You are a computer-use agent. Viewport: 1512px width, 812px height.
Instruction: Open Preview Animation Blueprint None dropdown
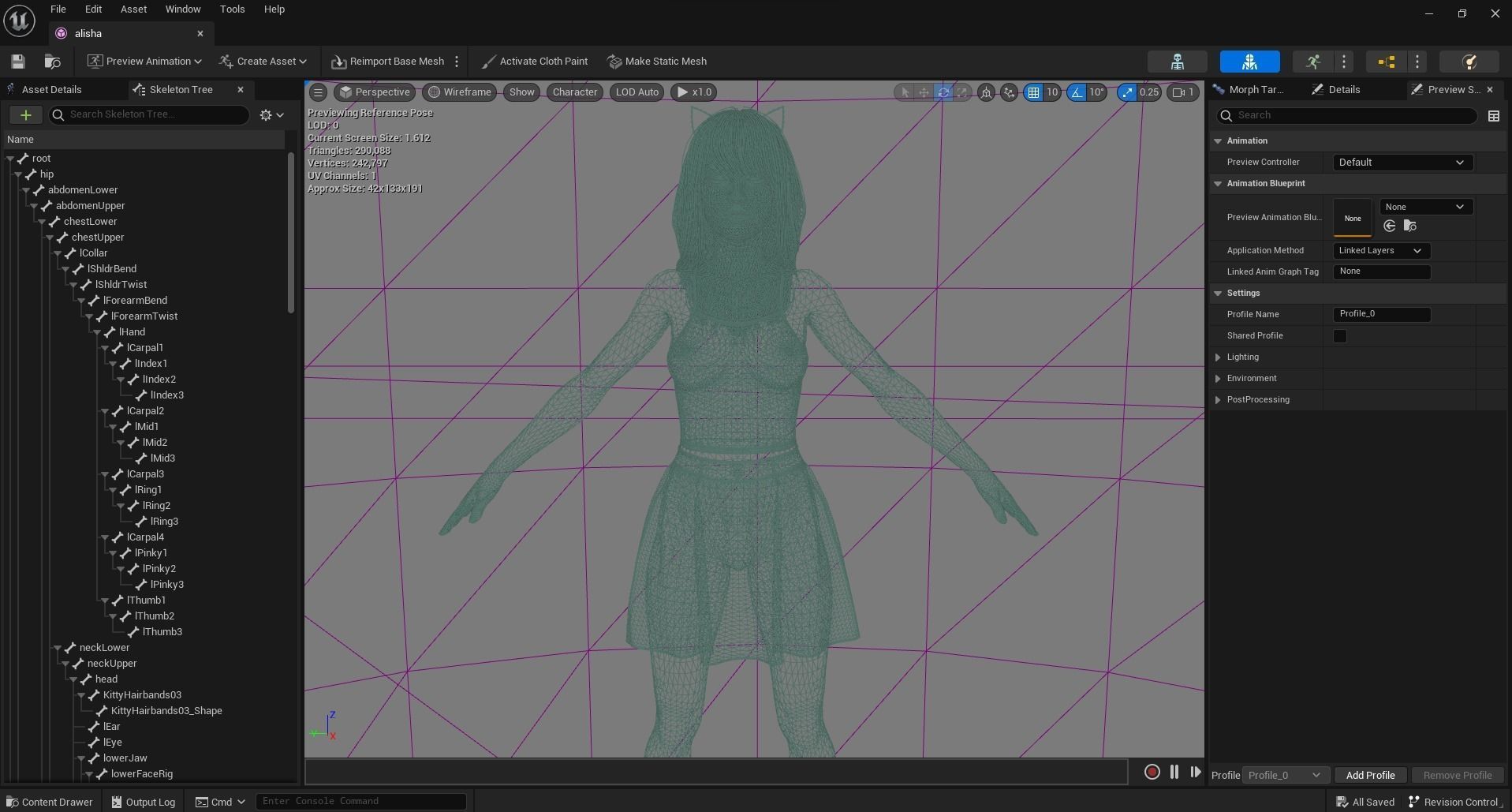pos(1426,207)
